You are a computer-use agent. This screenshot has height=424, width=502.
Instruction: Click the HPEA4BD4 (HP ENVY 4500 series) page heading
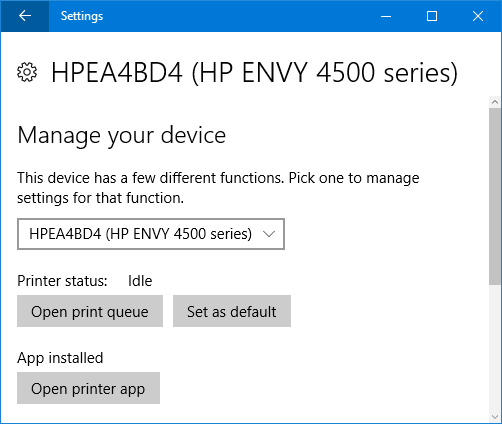(254, 72)
